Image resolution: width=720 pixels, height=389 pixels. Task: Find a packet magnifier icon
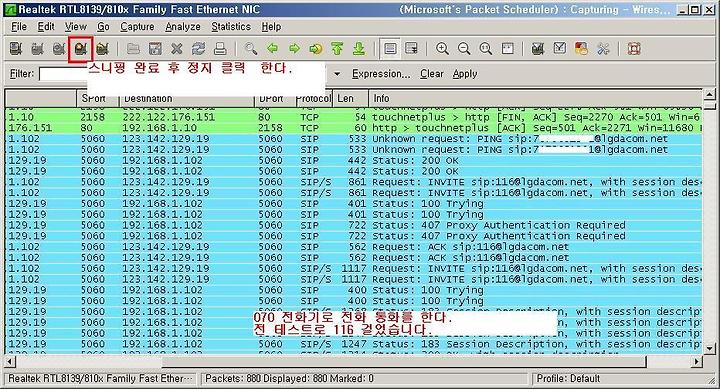251,49
